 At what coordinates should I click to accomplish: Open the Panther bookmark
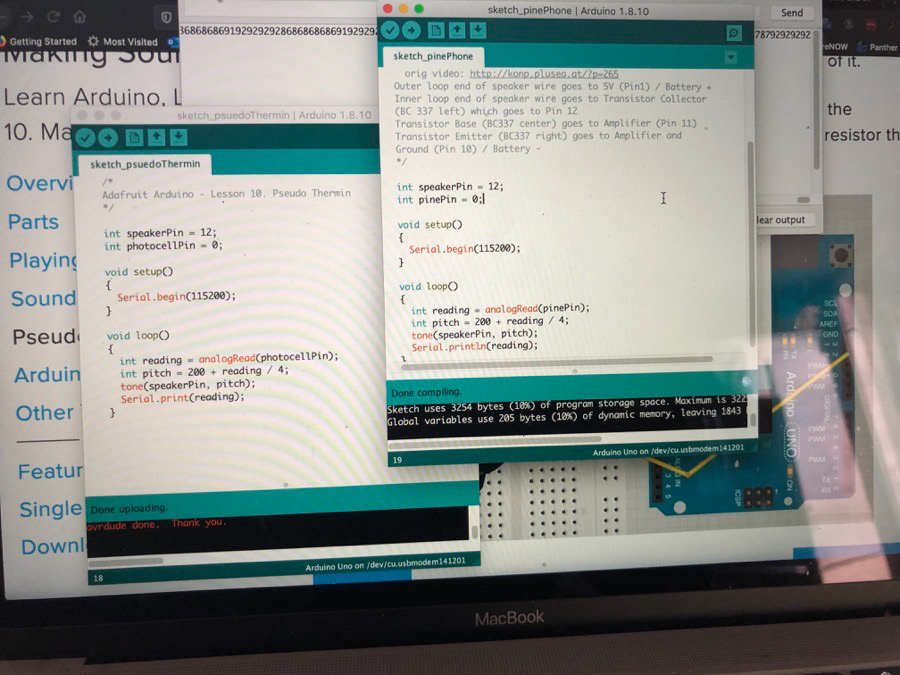click(877, 47)
